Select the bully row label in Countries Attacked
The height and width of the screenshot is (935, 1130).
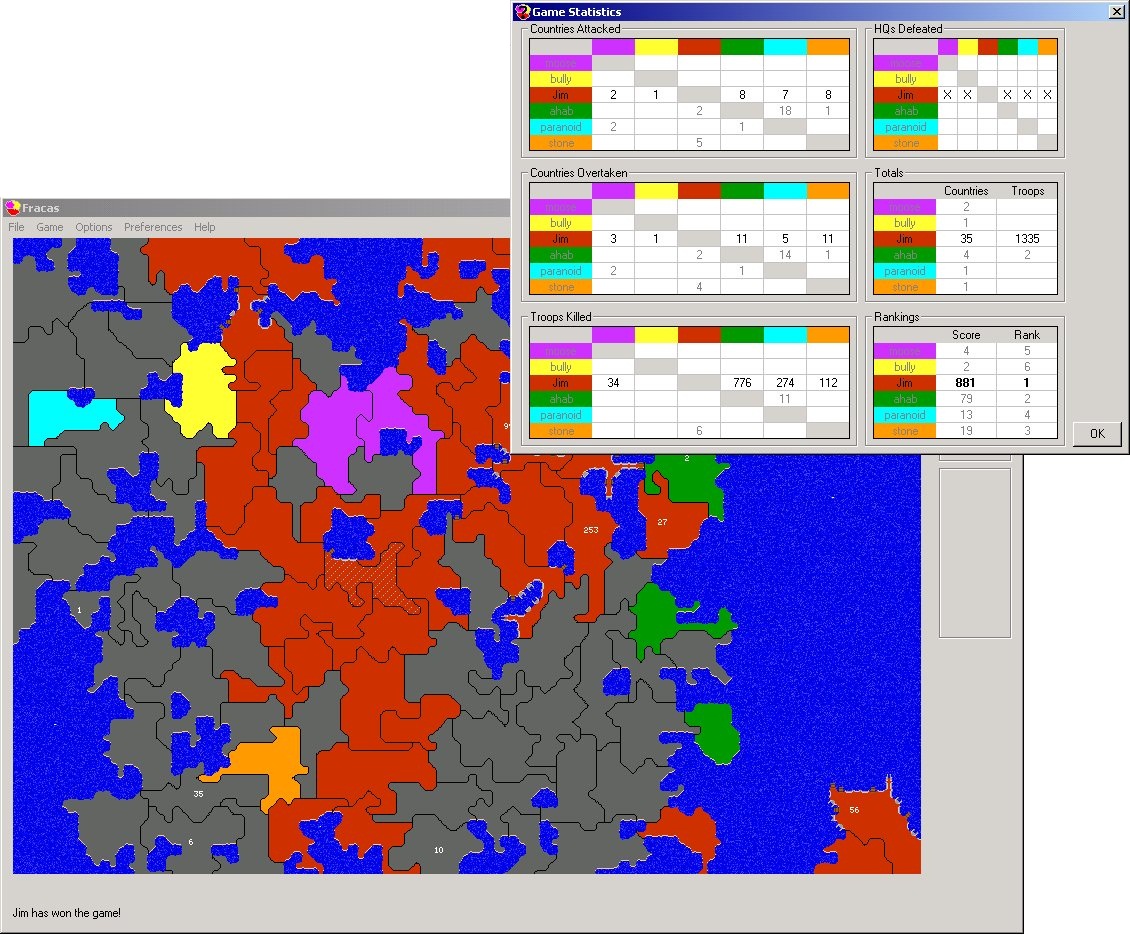pos(561,79)
